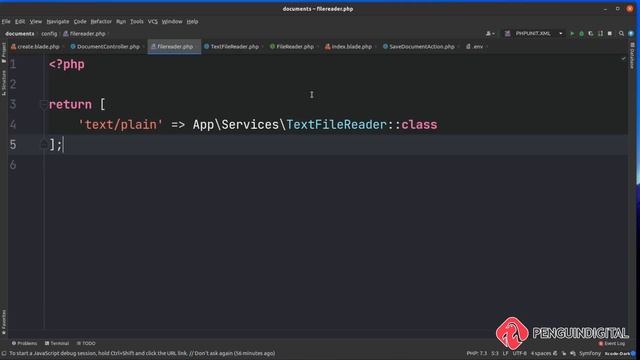
Task: Open the Refactor menu
Action: click(101, 21)
